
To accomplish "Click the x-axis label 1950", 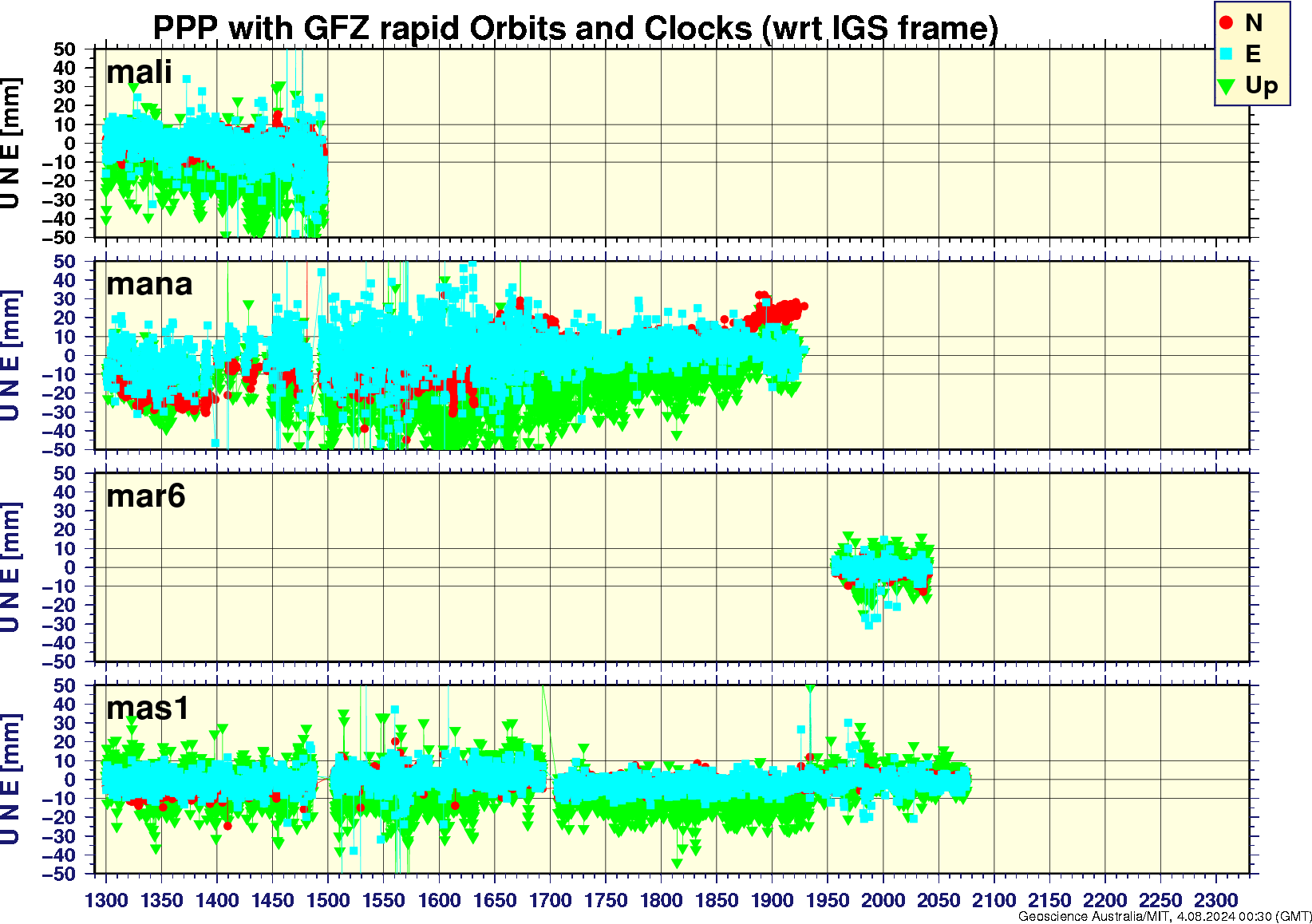I will (x=828, y=900).
